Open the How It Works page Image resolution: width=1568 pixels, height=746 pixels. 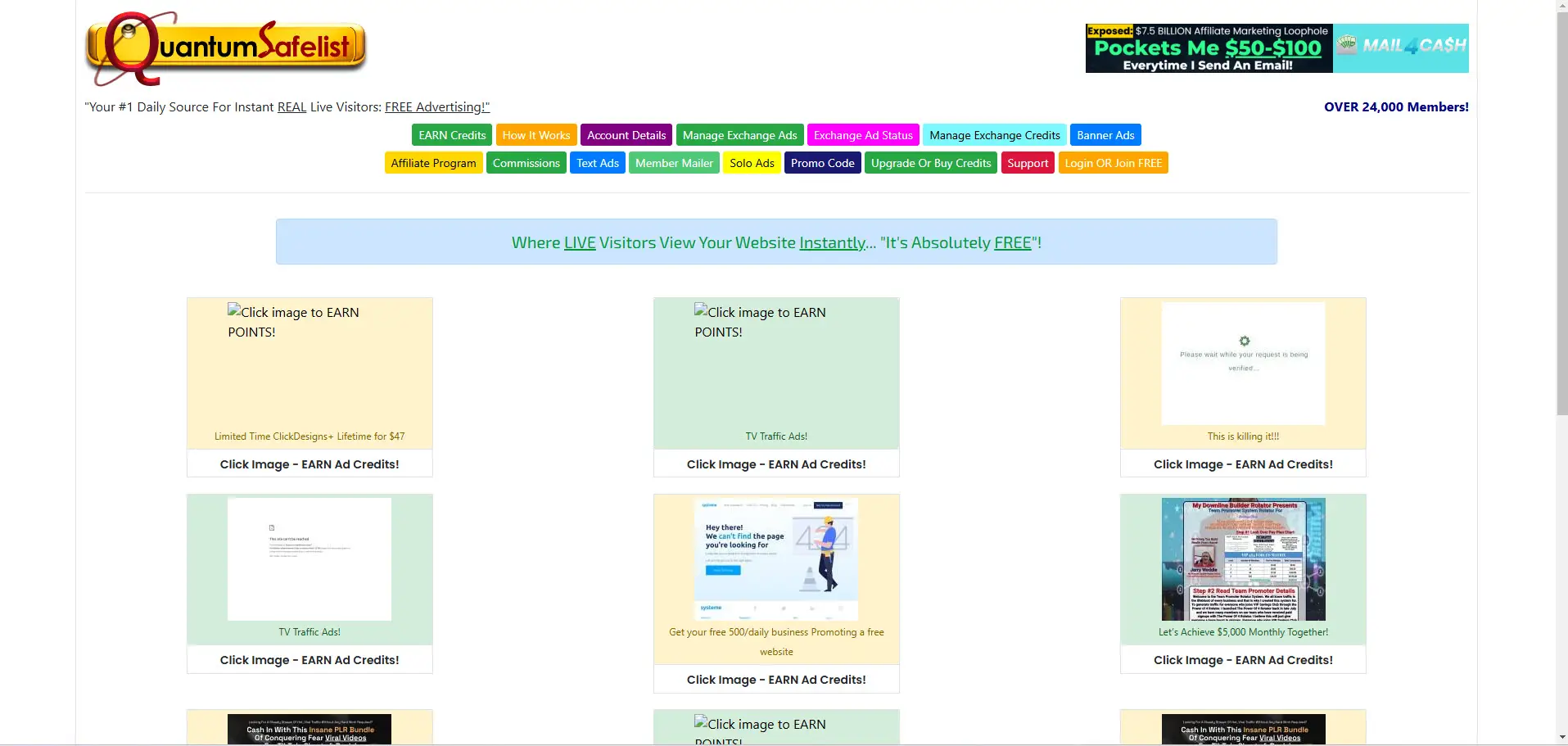535,134
